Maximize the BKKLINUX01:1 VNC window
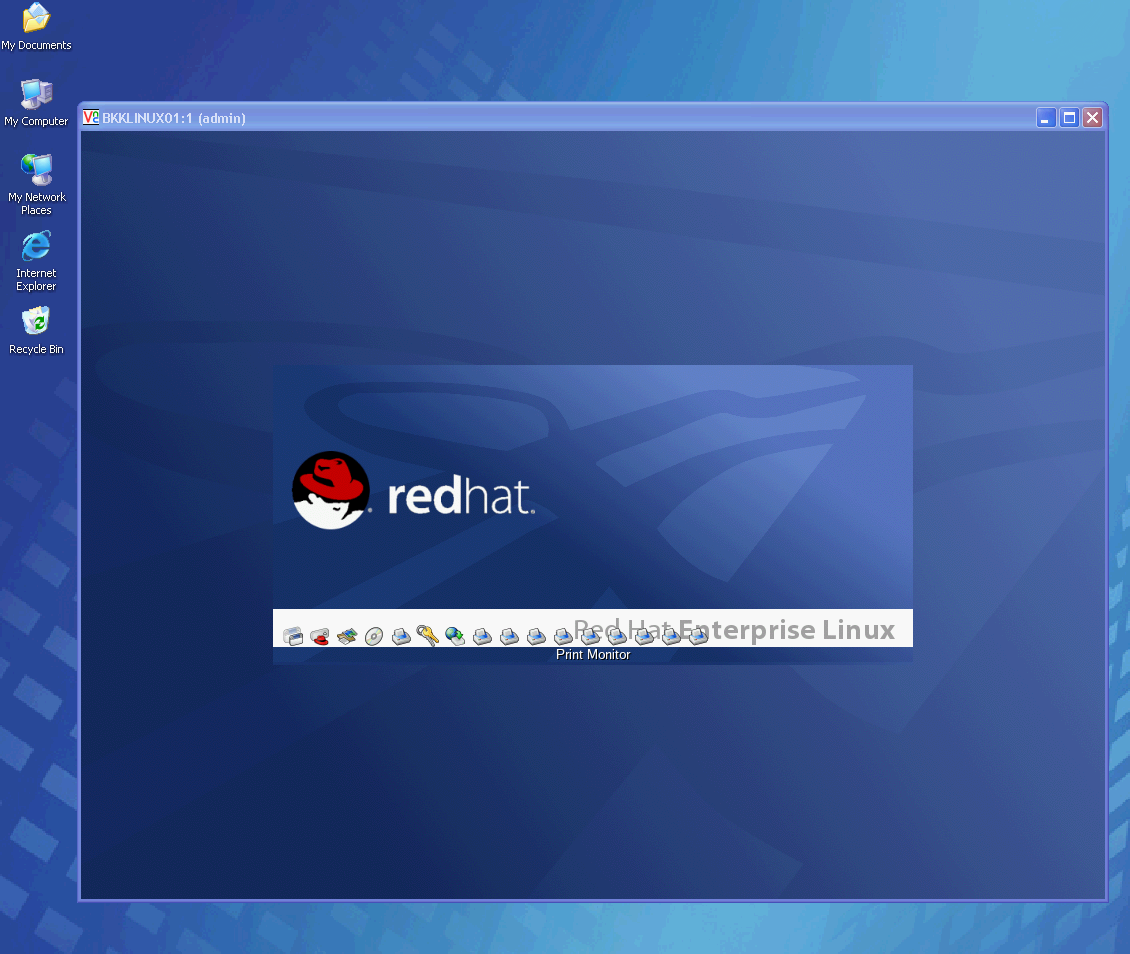This screenshot has width=1130, height=954. click(1069, 117)
